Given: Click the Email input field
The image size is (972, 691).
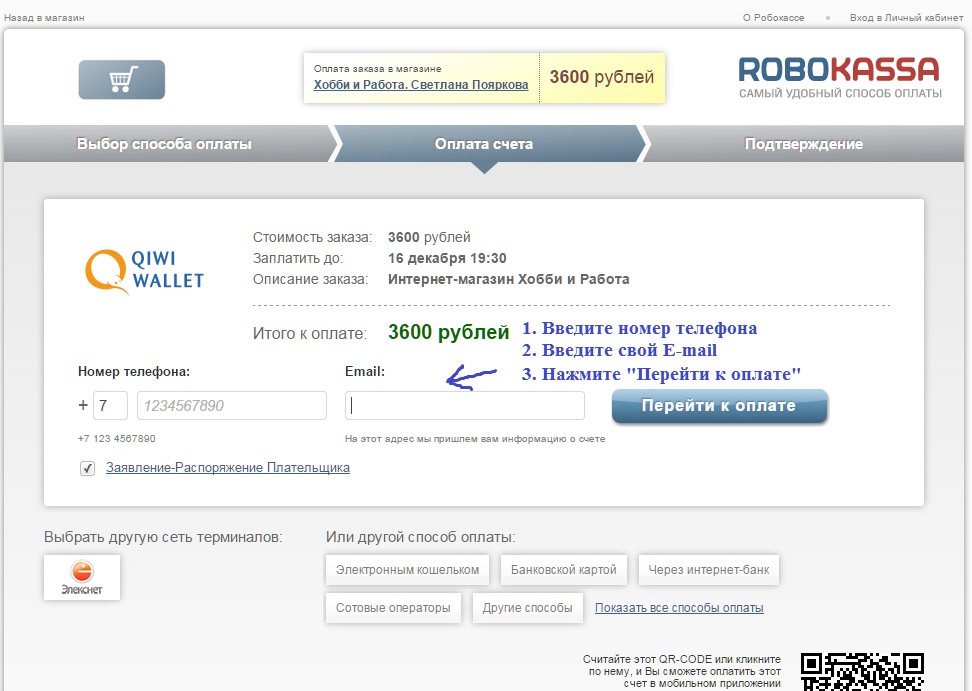Looking at the screenshot, I should click(464, 406).
